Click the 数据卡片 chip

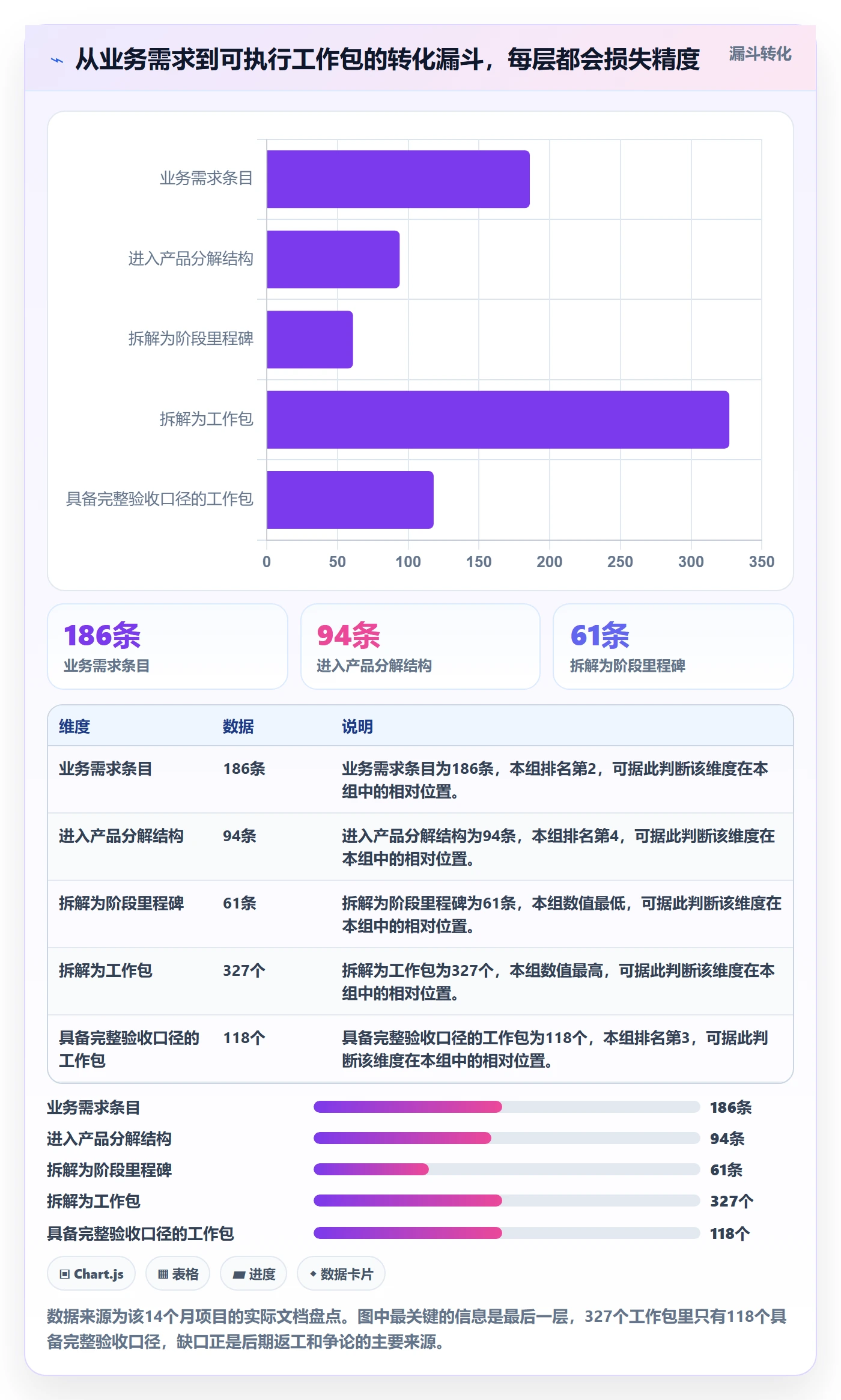pos(341,1273)
